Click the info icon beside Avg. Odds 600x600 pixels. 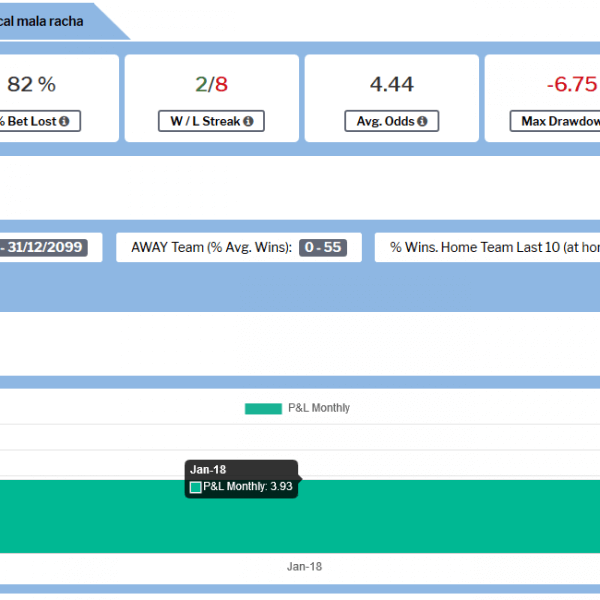coord(422,122)
